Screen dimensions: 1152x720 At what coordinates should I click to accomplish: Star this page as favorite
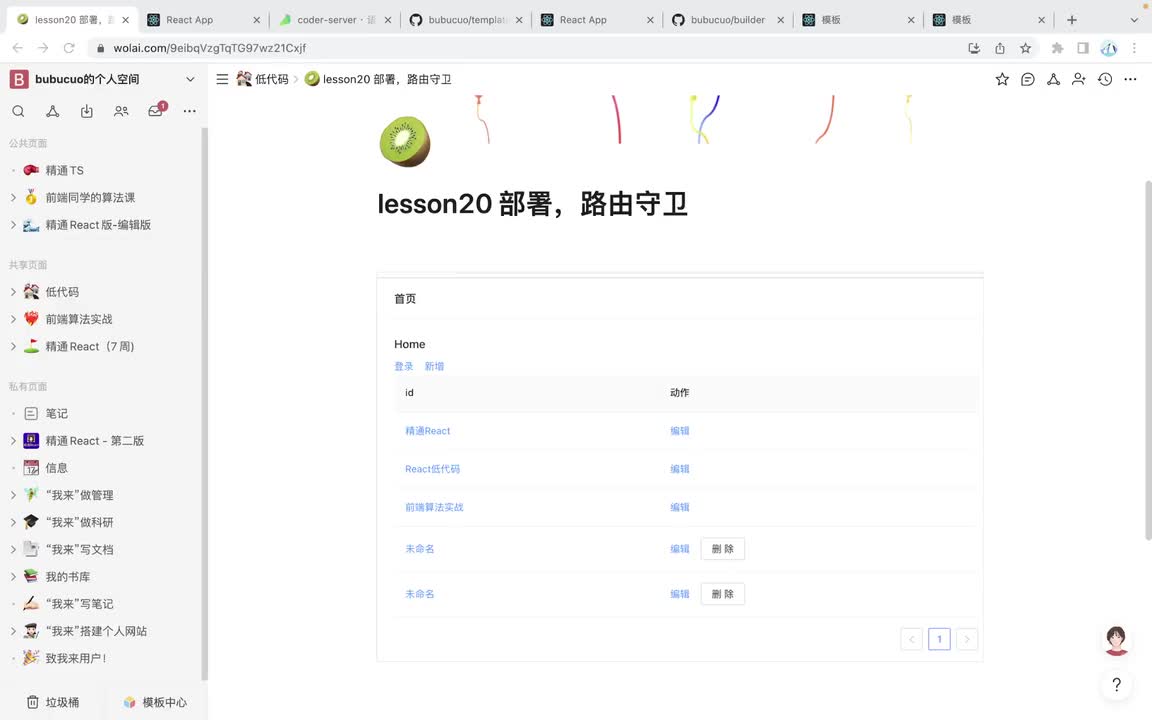(1002, 79)
